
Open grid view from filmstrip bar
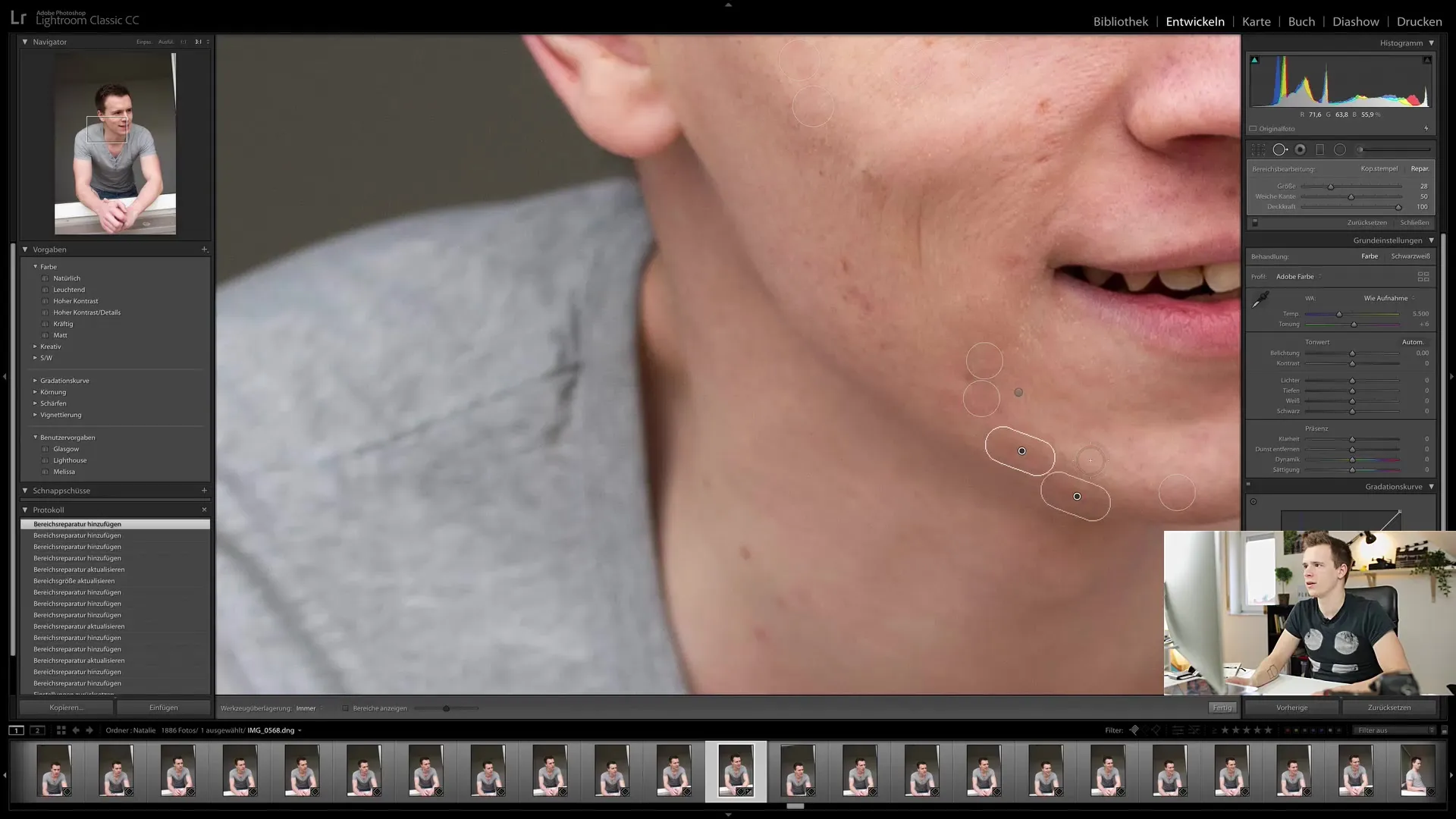(x=61, y=730)
